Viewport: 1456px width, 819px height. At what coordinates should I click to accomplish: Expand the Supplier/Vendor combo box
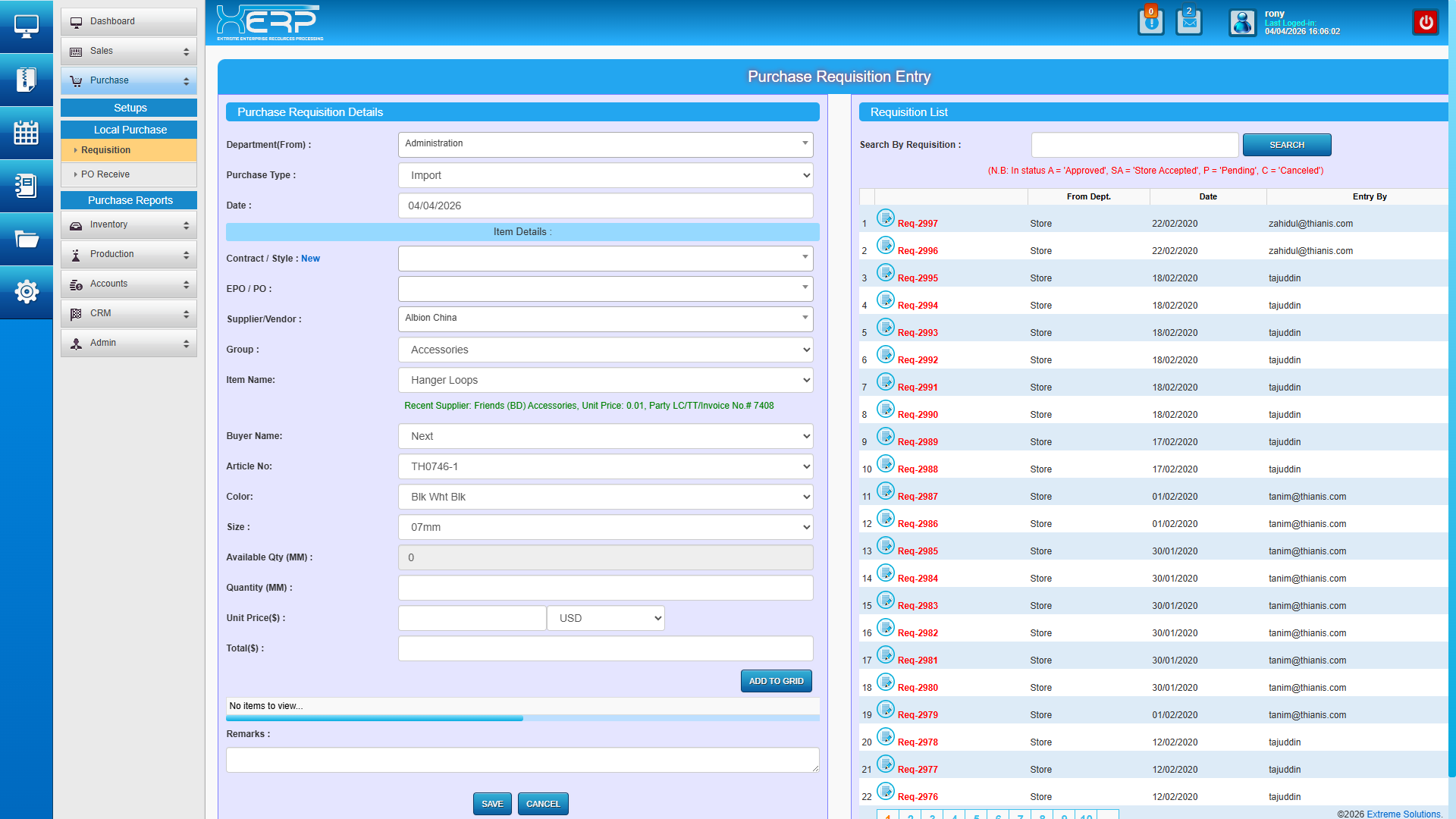[605, 318]
